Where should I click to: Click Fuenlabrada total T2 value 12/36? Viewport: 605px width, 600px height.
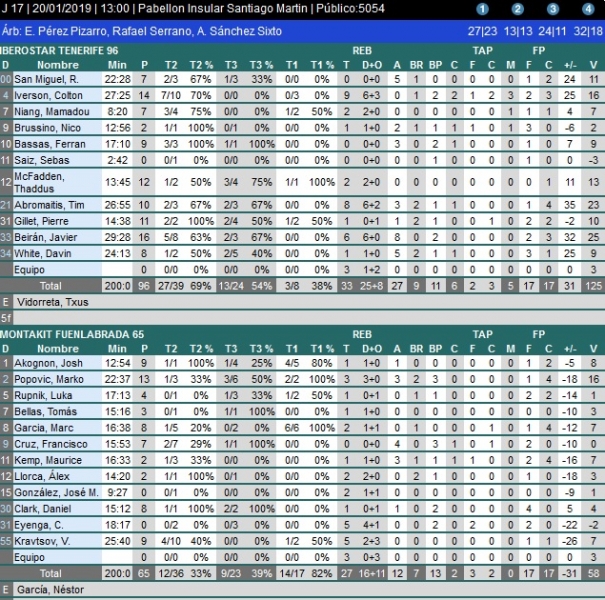coord(171,574)
